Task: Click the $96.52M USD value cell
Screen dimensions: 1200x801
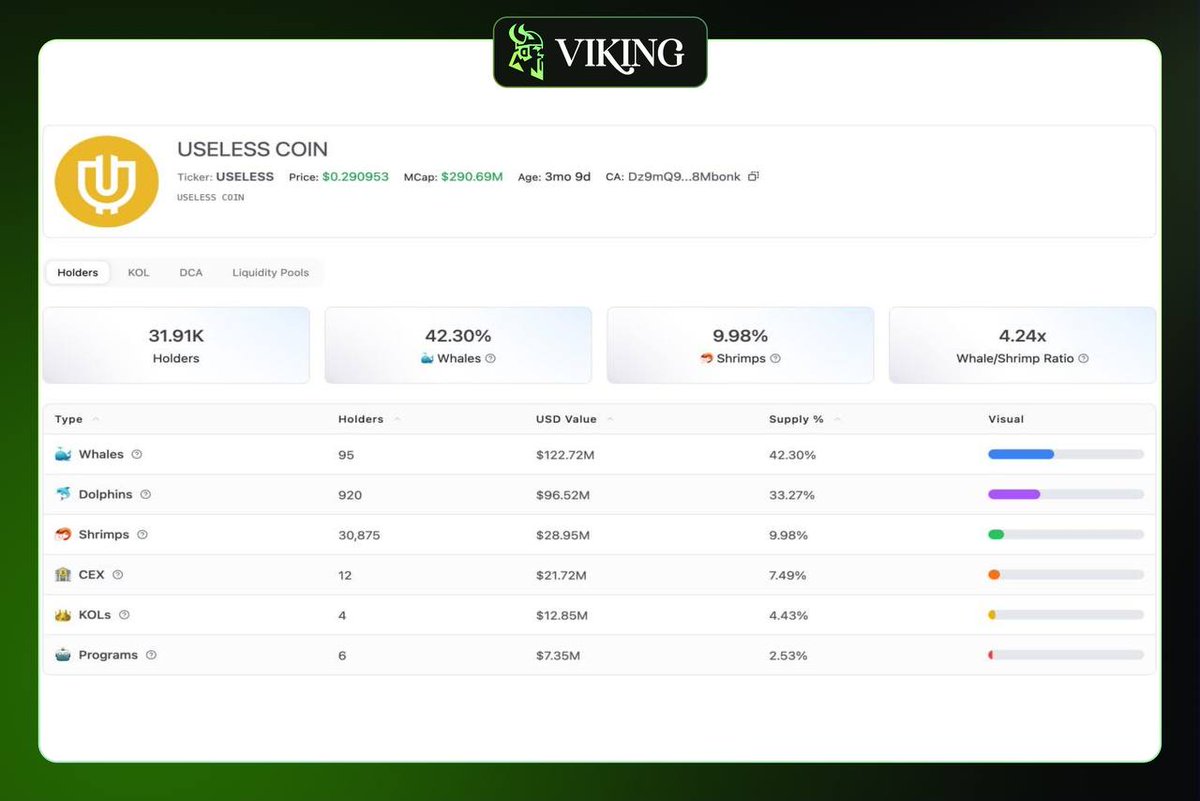Action: (563, 495)
